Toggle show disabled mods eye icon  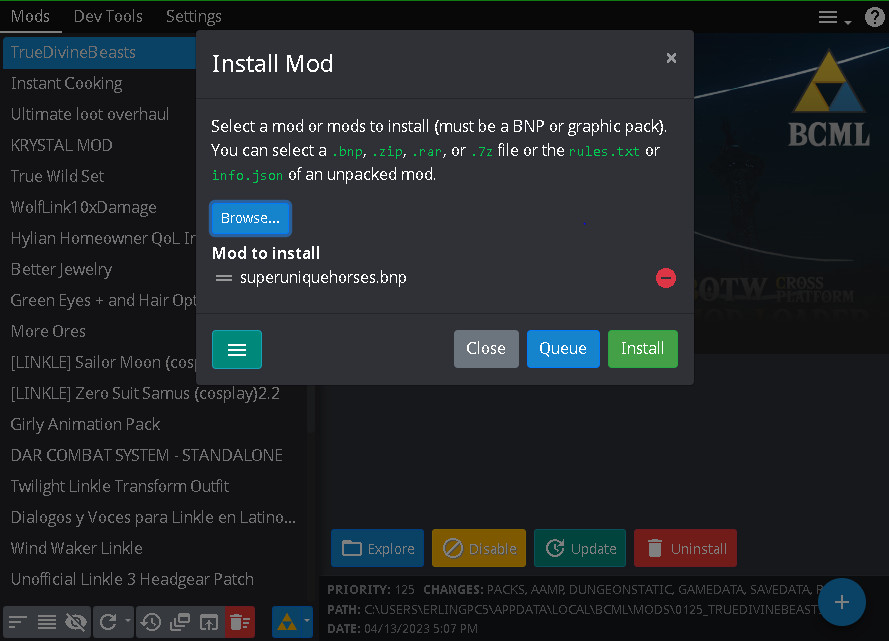coord(75,622)
